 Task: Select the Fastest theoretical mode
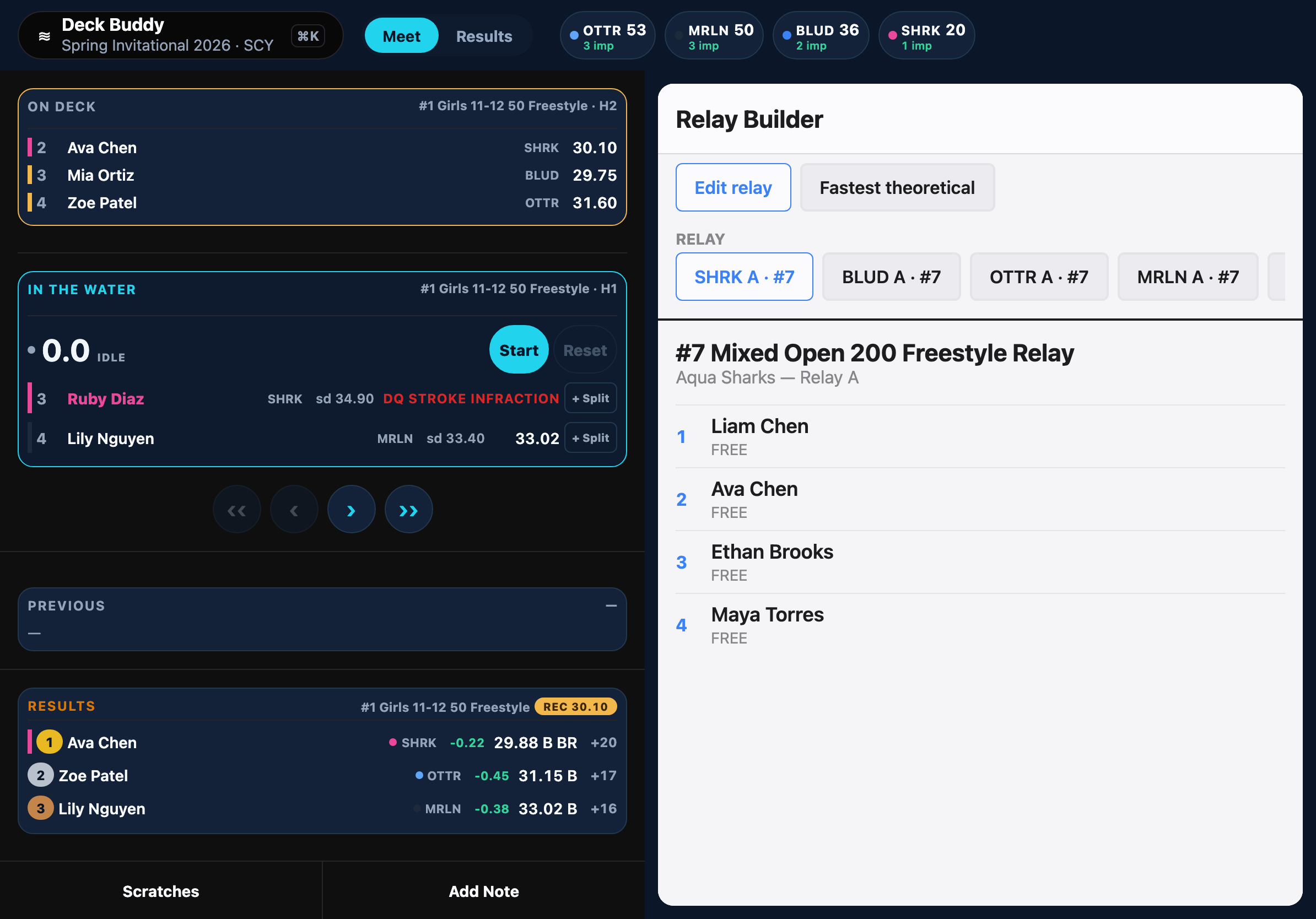pyautogui.click(x=897, y=187)
